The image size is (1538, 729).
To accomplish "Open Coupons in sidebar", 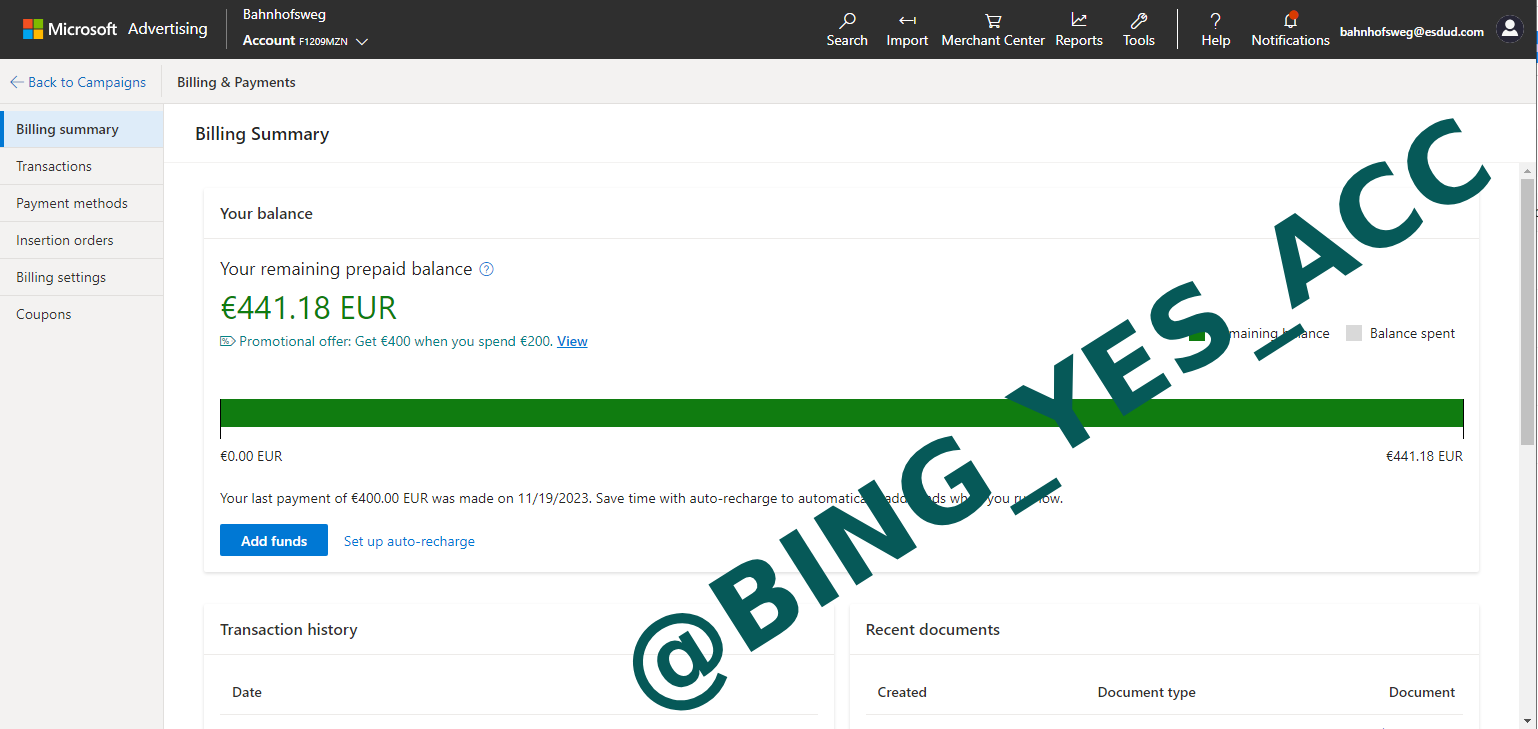I will click(44, 314).
